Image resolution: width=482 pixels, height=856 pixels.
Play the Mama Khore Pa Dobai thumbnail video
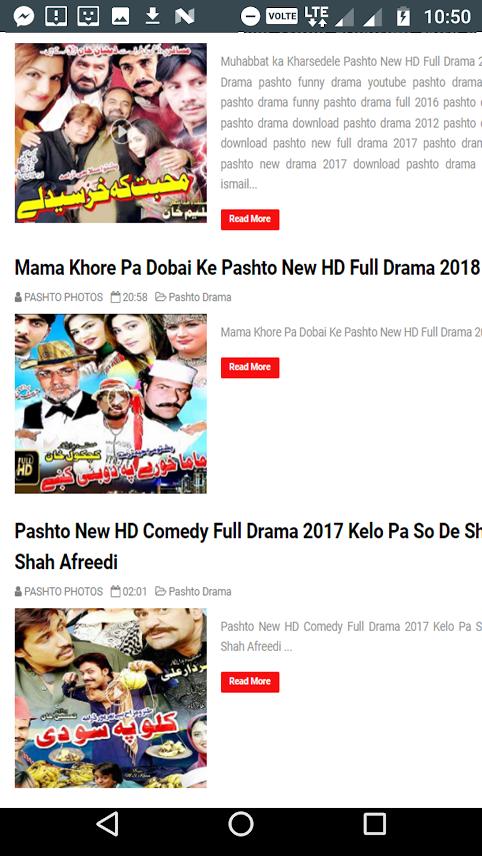pos(111,403)
